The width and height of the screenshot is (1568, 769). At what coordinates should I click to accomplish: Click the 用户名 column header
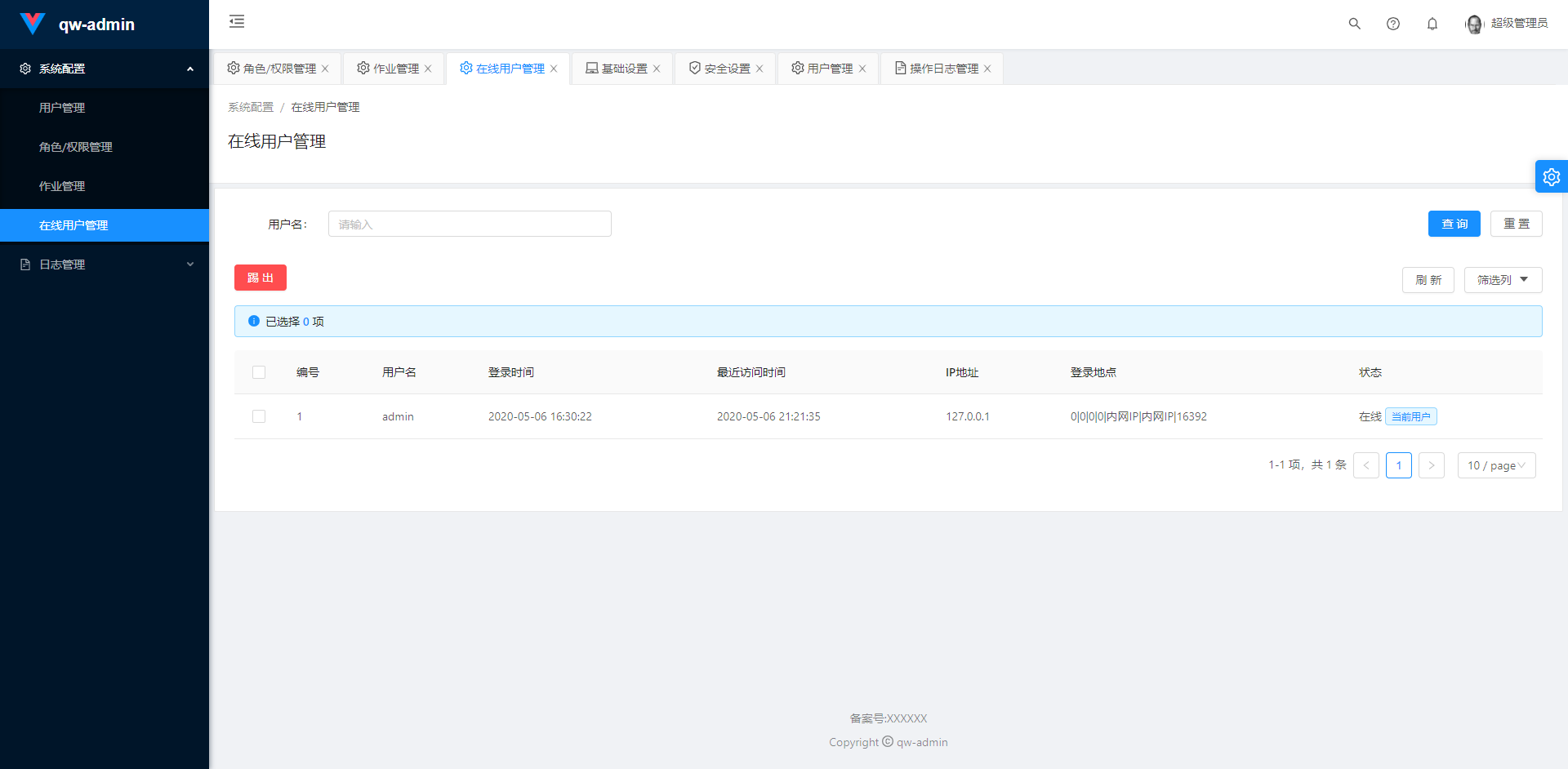[399, 372]
